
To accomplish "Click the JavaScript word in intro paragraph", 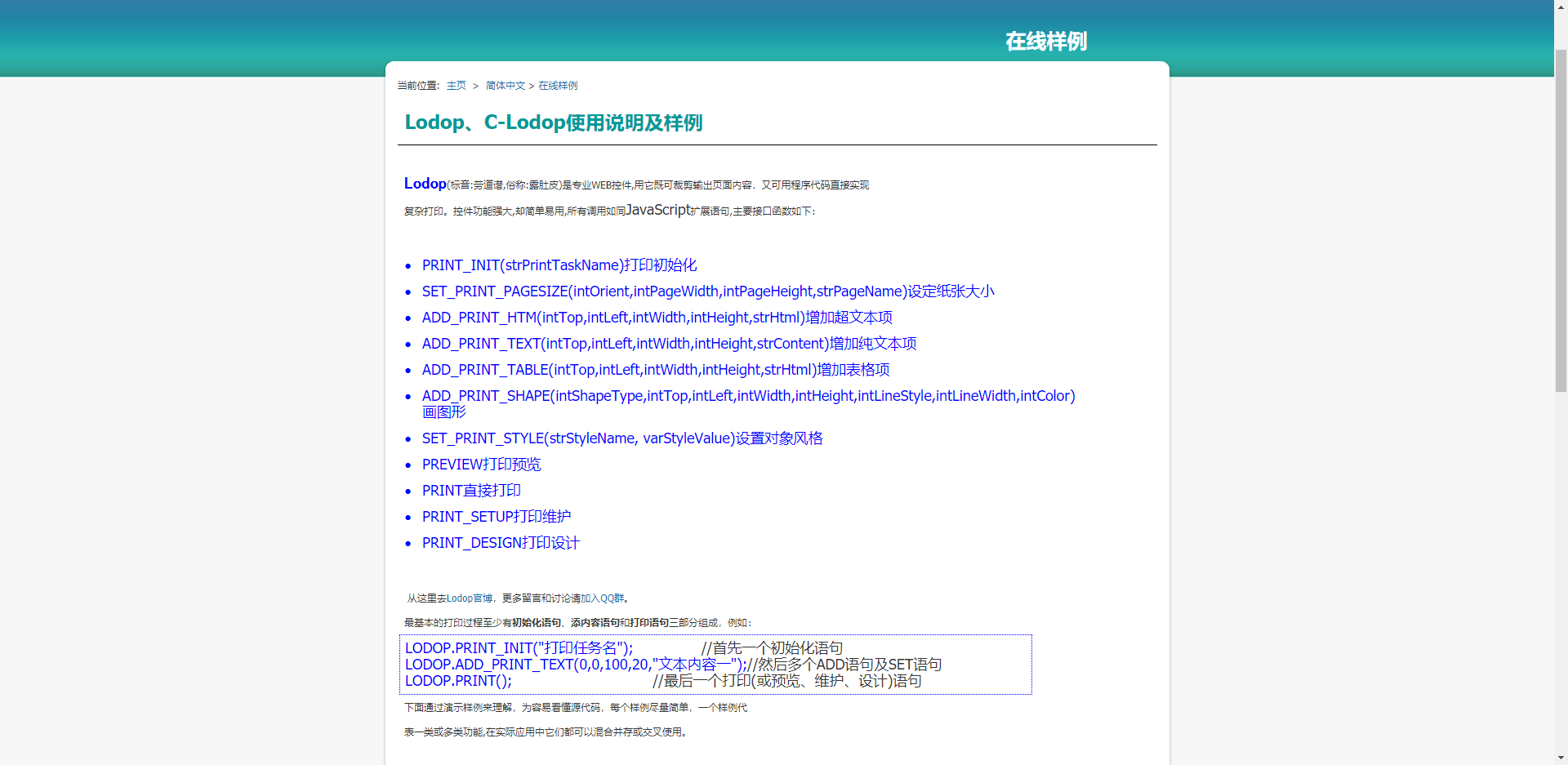I will pyautogui.click(x=658, y=210).
